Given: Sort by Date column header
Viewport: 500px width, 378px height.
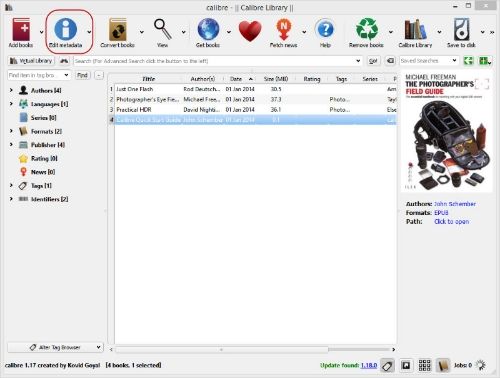Looking at the screenshot, I should (x=240, y=79).
